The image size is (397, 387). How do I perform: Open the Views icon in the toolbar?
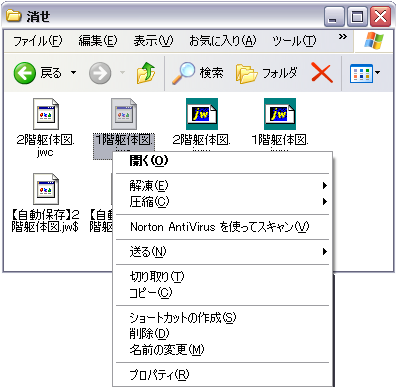pyautogui.click(x=361, y=73)
